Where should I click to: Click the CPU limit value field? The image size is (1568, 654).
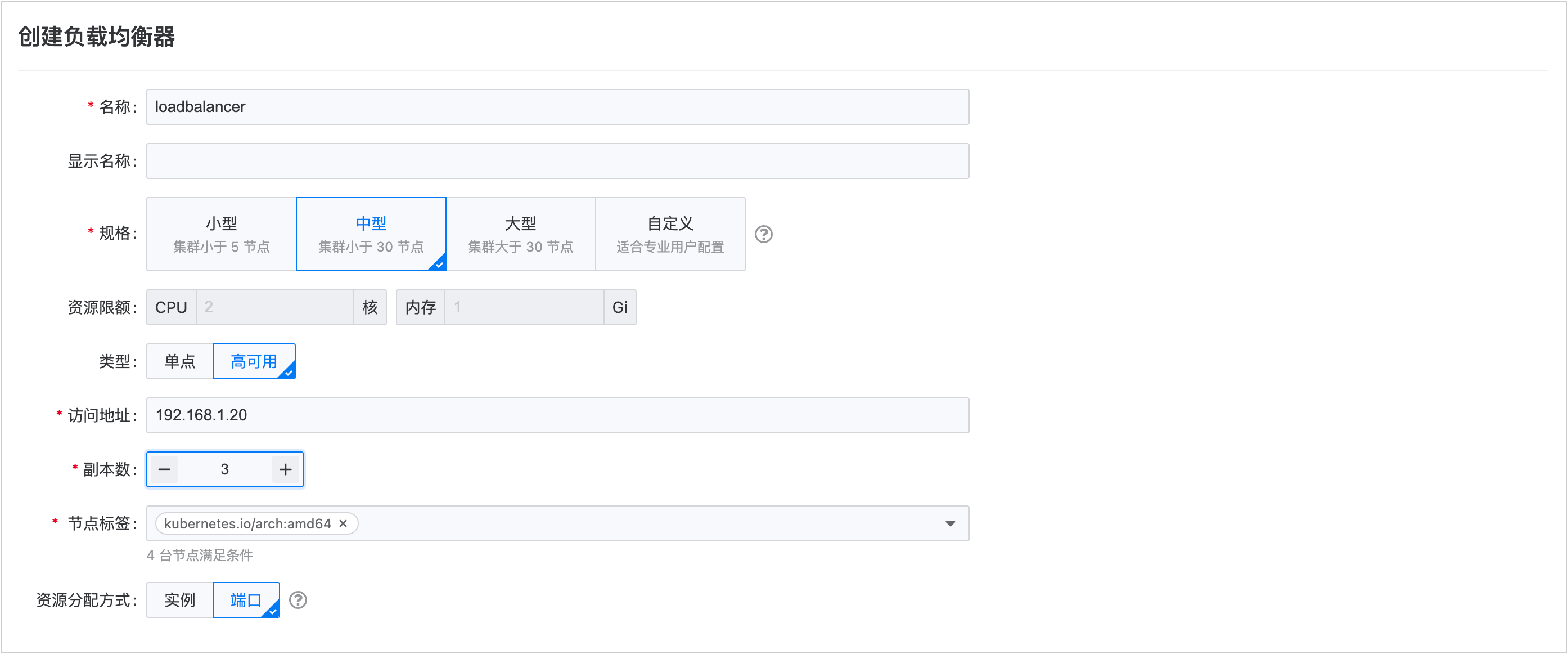274,307
